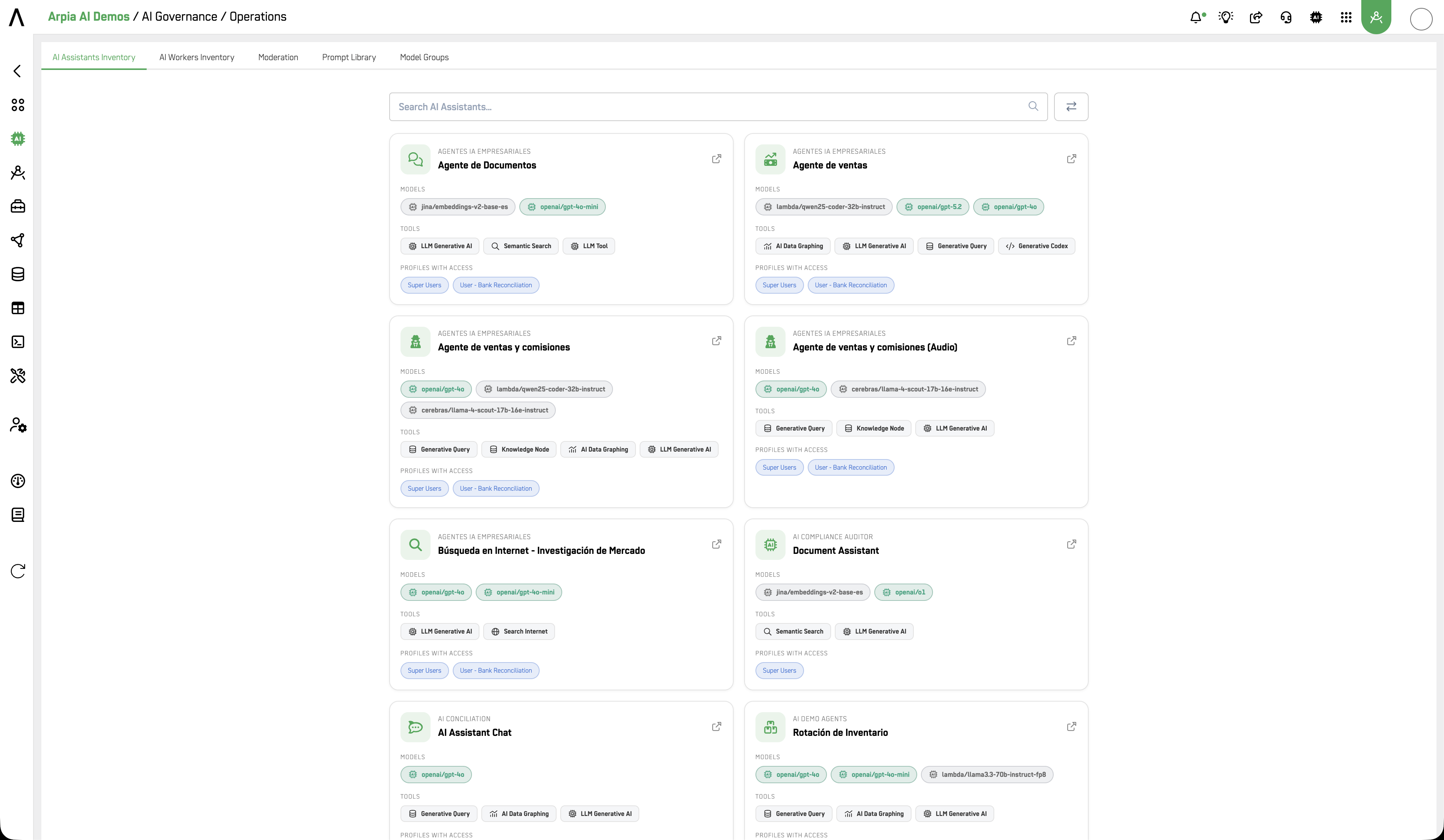Viewport: 1444px width, 840px height.
Task: Open the Prompt Library tab
Action: (349, 57)
